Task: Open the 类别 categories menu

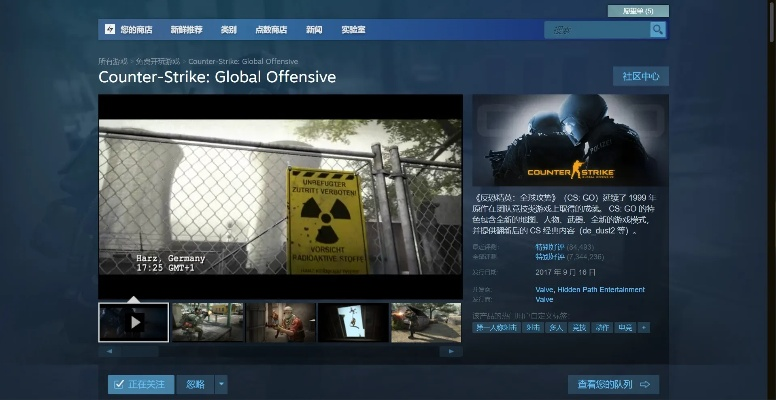Action: [229, 30]
